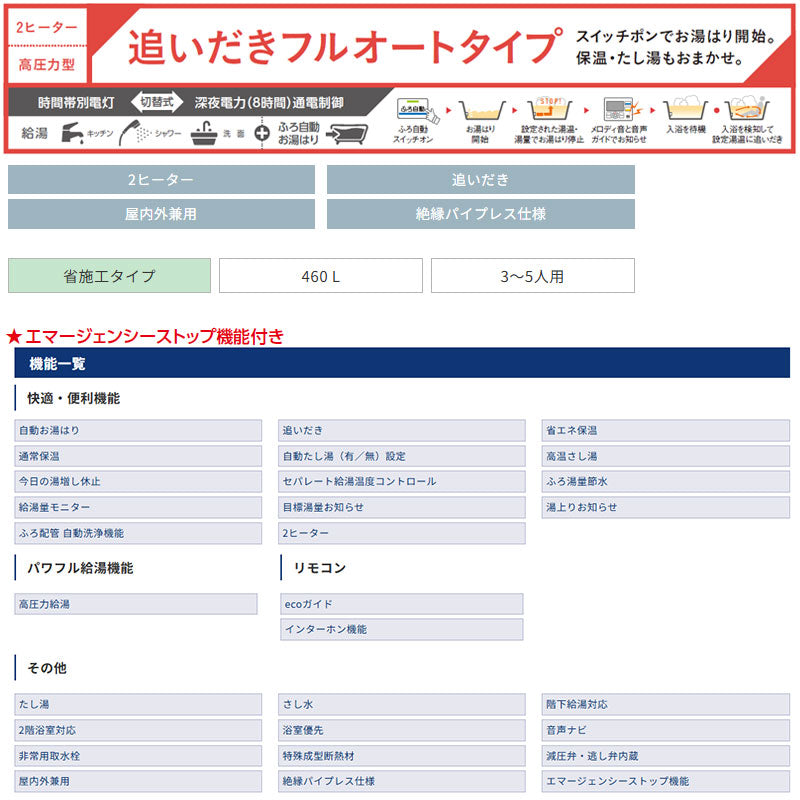The height and width of the screenshot is (800, 800).
Task: Click the 2ヒーター red label box
Action: point(47,27)
